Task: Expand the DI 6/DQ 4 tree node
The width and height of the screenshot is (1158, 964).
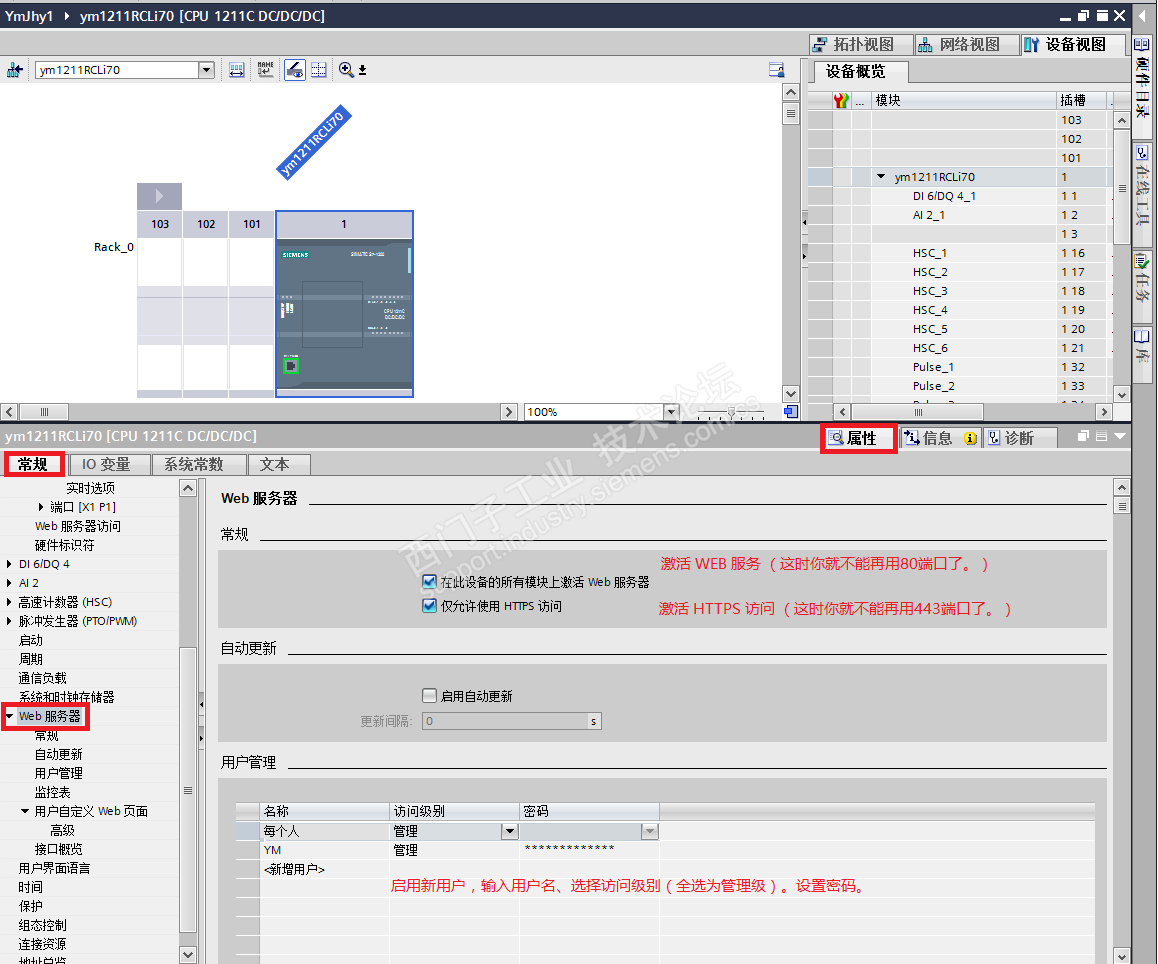Action: (x=9, y=564)
